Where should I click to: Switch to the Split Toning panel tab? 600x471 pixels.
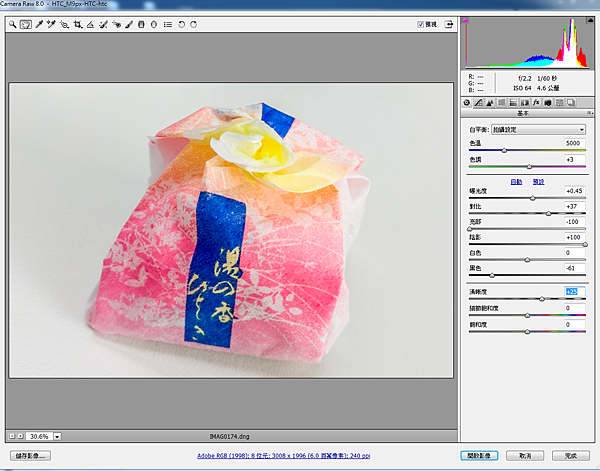click(x=513, y=103)
